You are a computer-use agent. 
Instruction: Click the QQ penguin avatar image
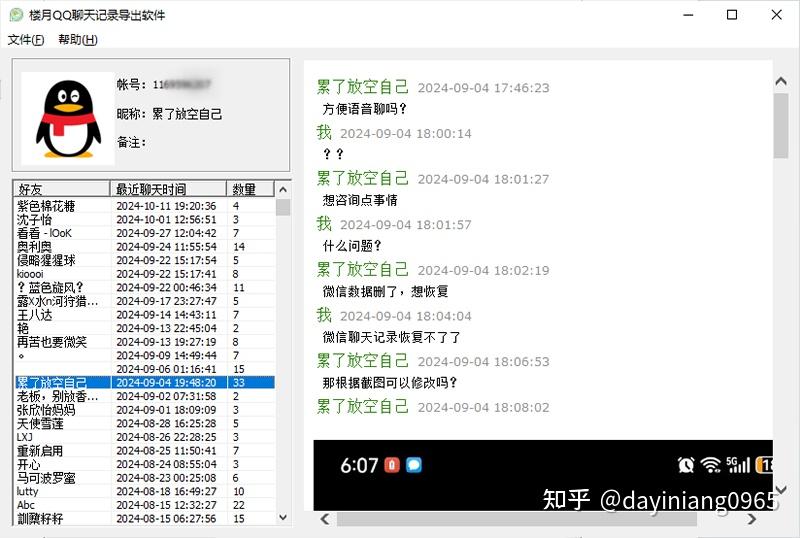[x=68, y=118]
